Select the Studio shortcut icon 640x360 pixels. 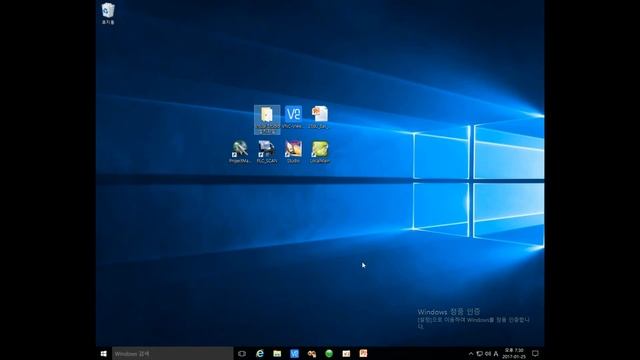pos(293,152)
